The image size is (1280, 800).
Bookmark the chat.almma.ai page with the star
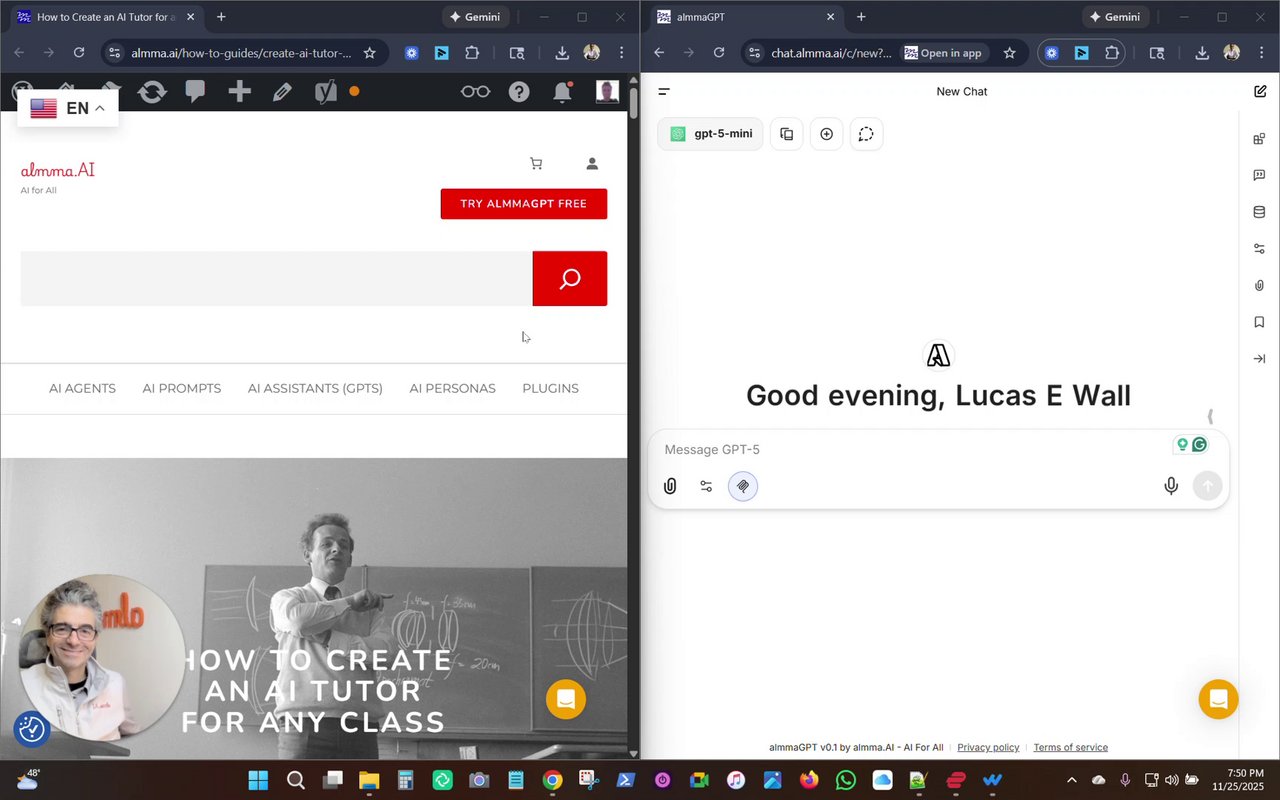click(1009, 53)
